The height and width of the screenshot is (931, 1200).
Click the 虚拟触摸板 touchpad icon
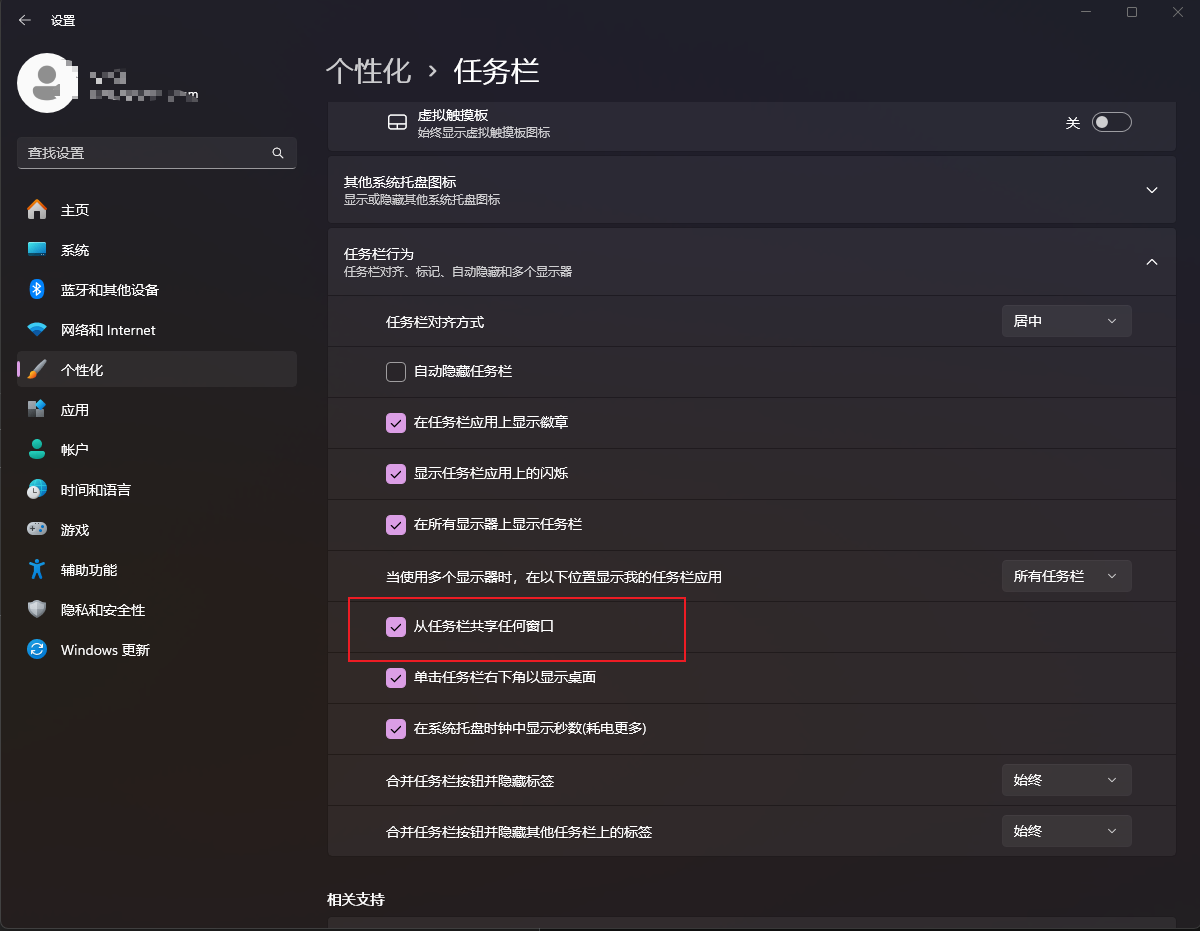397,123
